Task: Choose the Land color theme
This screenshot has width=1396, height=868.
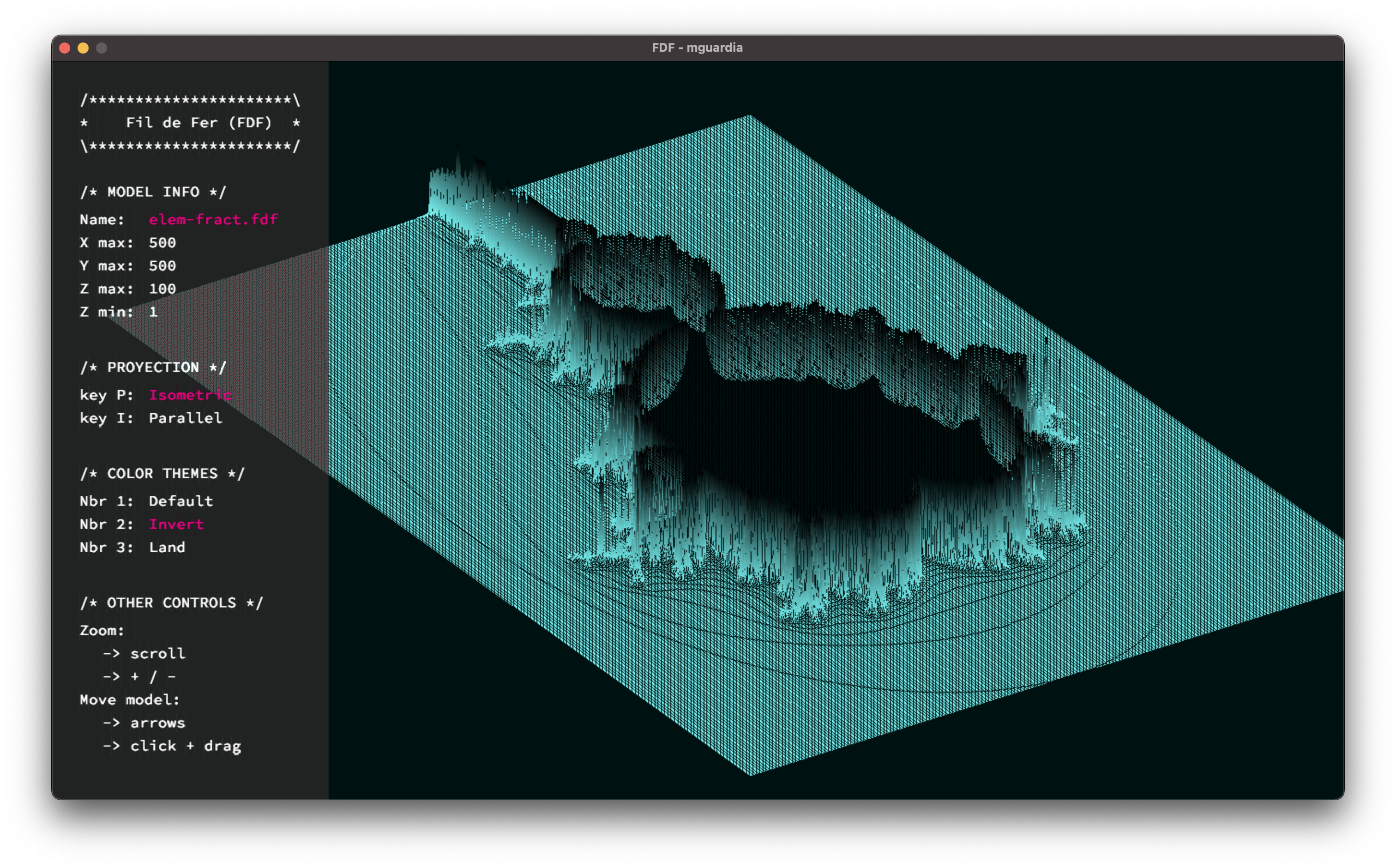Action: point(167,547)
